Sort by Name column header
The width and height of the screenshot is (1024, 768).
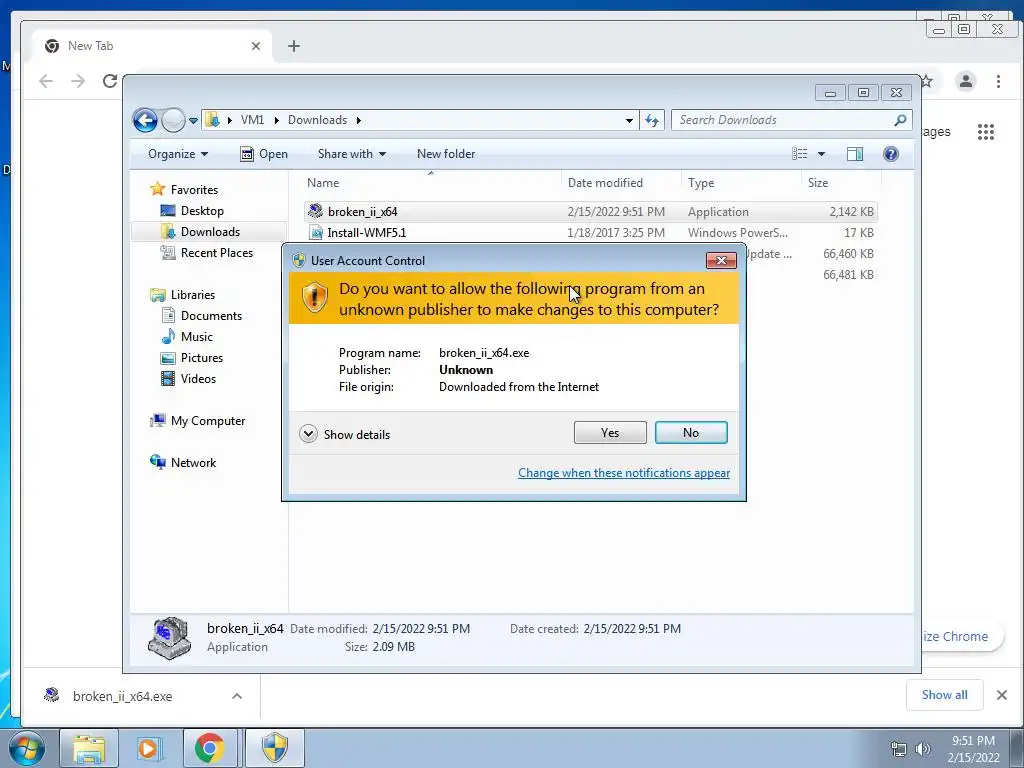pyautogui.click(x=431, y=183)
